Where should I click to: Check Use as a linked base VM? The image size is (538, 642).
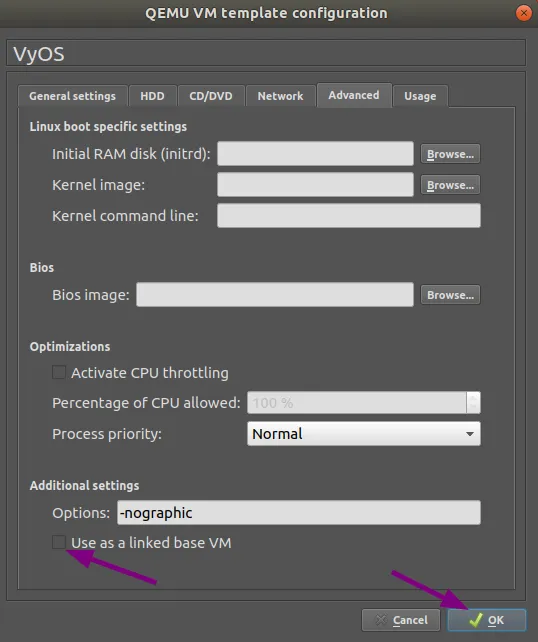pyautogui.click(x=59, y=542)
